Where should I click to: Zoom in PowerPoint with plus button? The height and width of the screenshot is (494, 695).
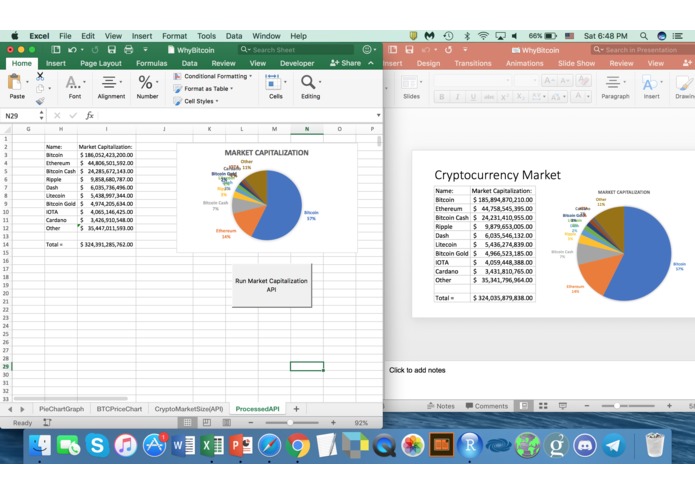click(x=669, y=406)
